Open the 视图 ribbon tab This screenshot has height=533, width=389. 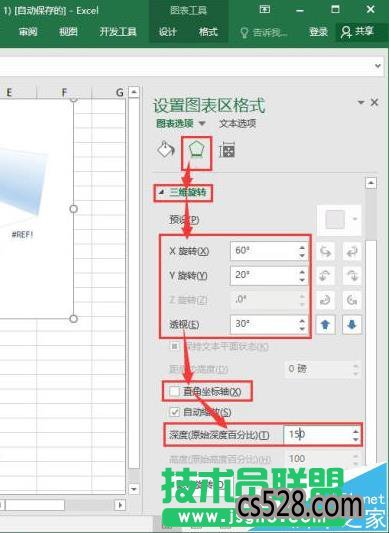pos(68,32)
